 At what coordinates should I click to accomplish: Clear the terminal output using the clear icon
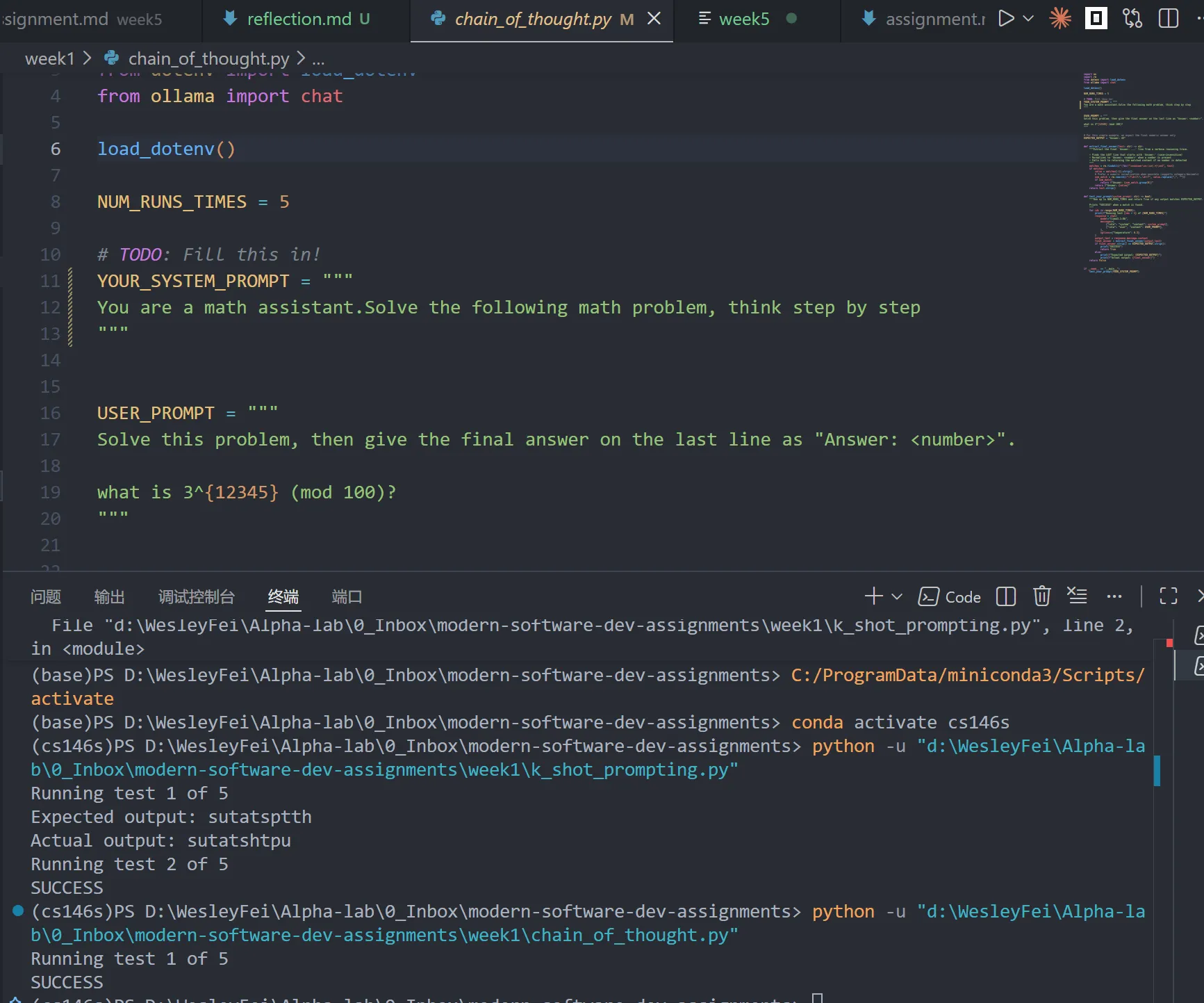1077,596
